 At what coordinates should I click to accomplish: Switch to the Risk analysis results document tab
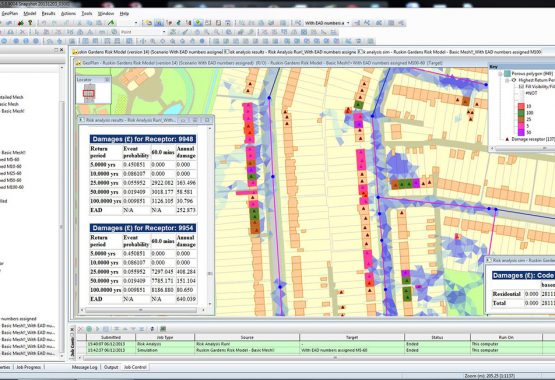(x=291, y=52)
